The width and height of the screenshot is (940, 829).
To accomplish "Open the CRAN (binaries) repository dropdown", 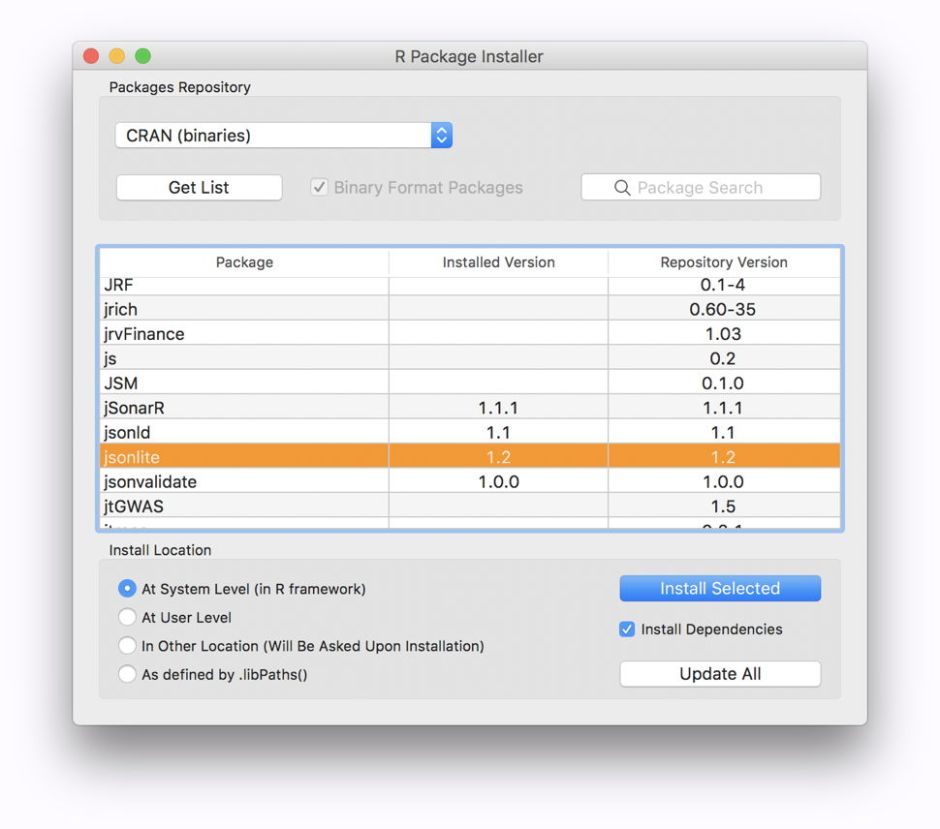I will 284,136.
